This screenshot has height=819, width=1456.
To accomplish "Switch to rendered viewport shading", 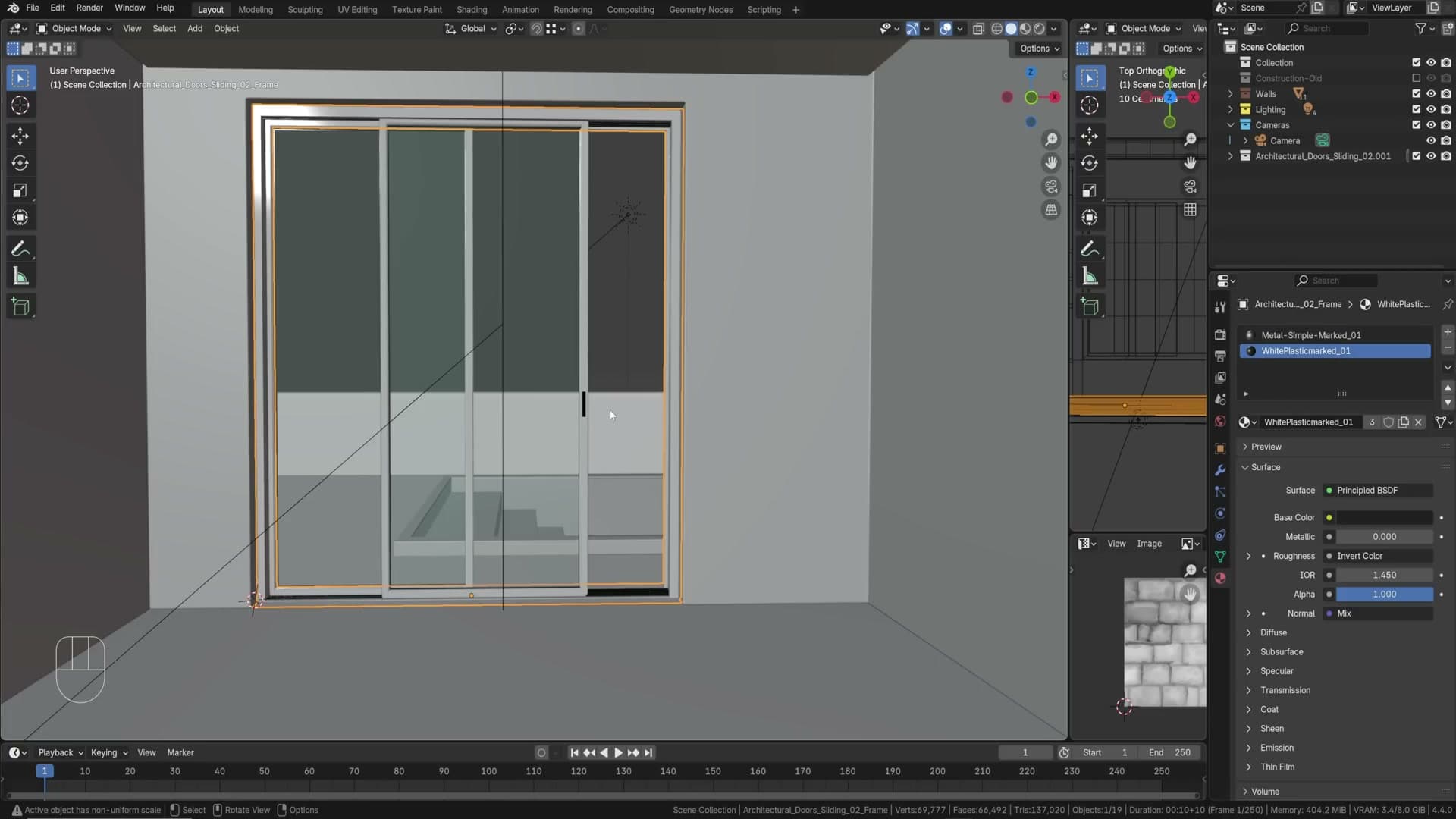I will click(1040, 29).
